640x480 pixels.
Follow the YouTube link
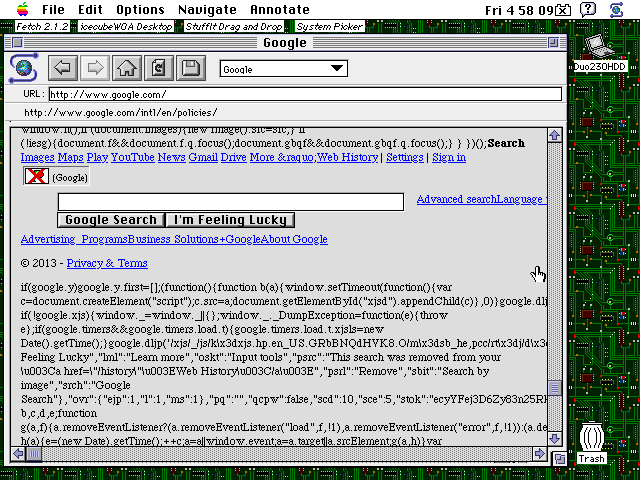pos(133,158)
